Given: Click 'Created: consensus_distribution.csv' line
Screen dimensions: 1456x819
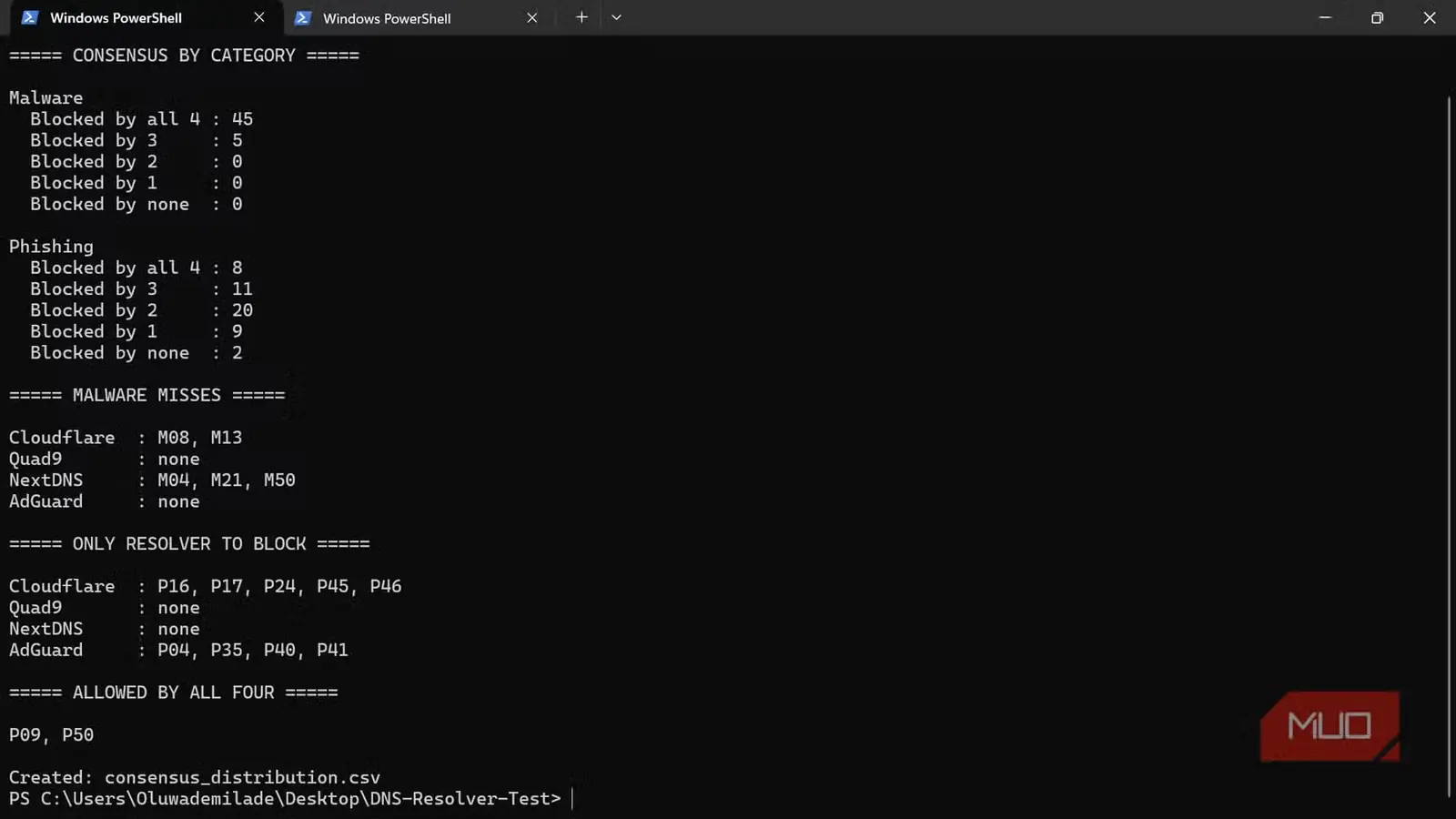Looking at the screenshot, I should point(195,777).
